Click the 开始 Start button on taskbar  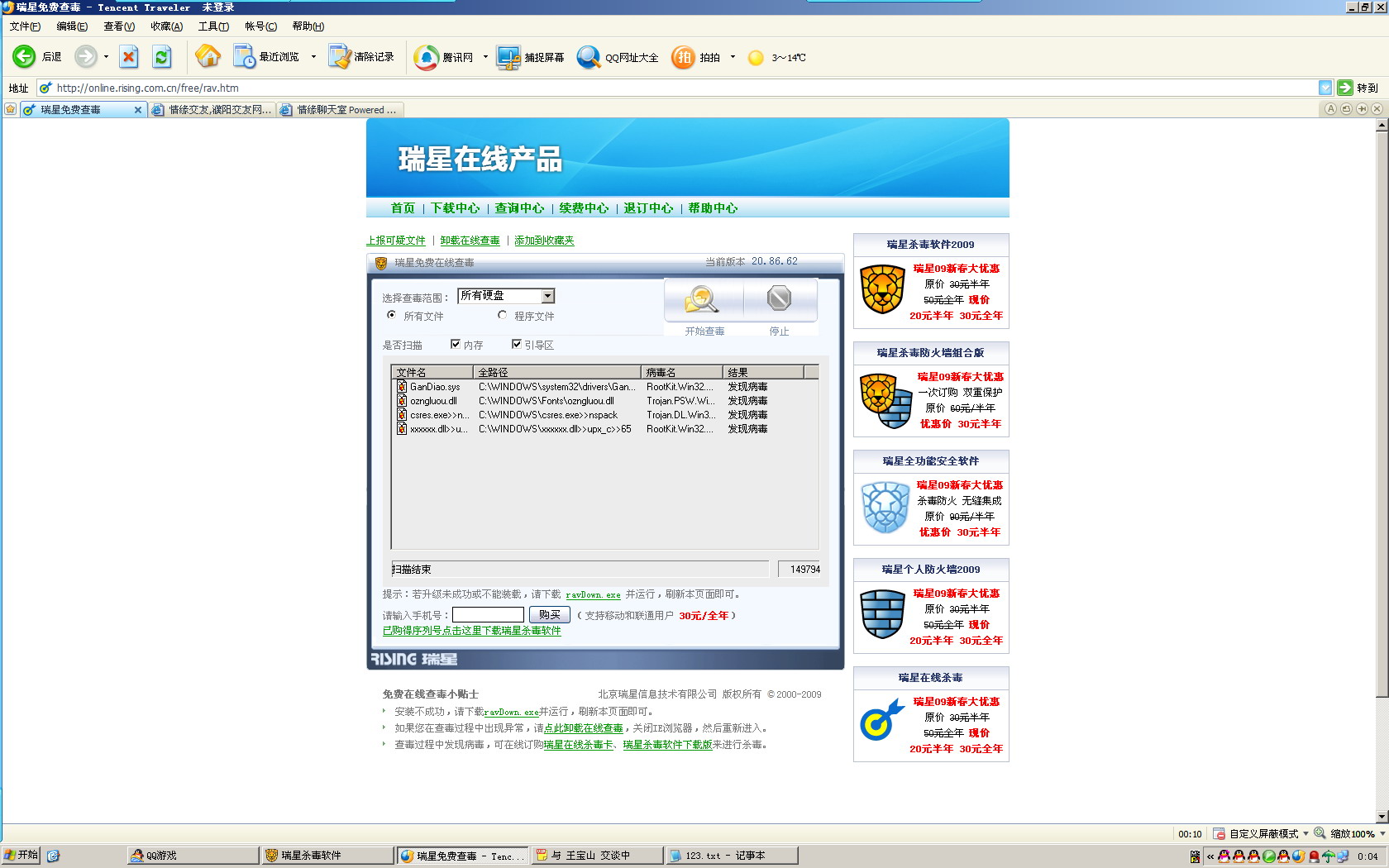(21, 856)
